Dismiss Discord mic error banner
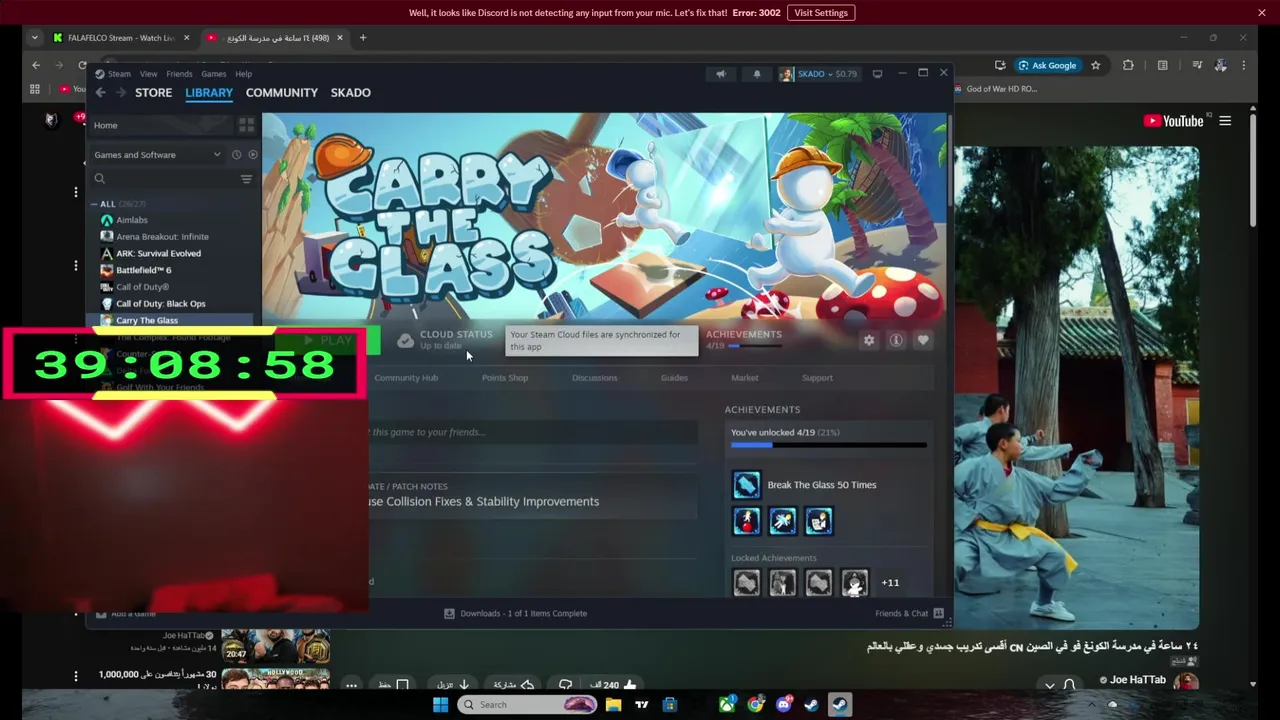 click(x=1262, y=13)
